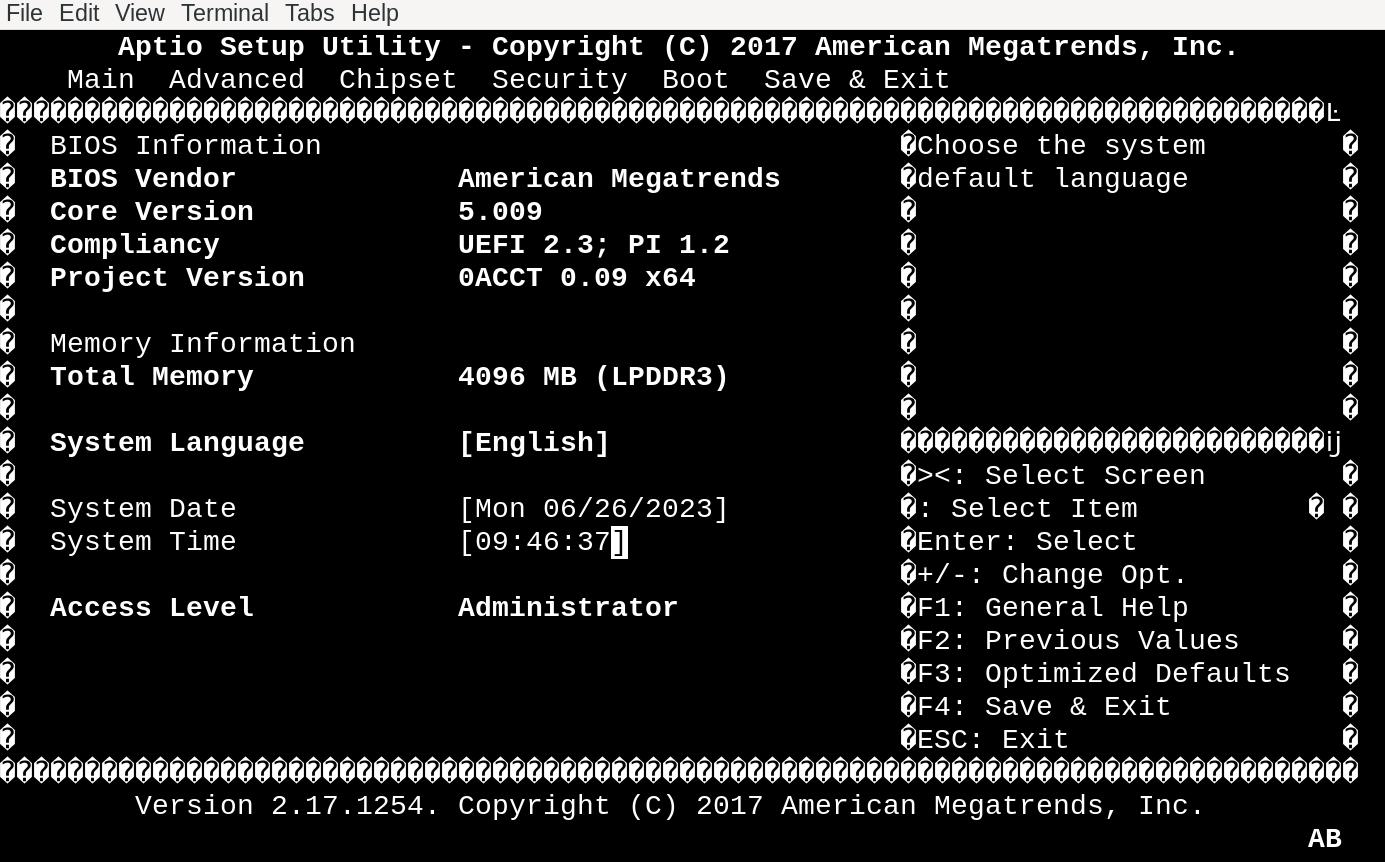
Task: Click the ESC: Exit hint text
Action: point(992,740)
